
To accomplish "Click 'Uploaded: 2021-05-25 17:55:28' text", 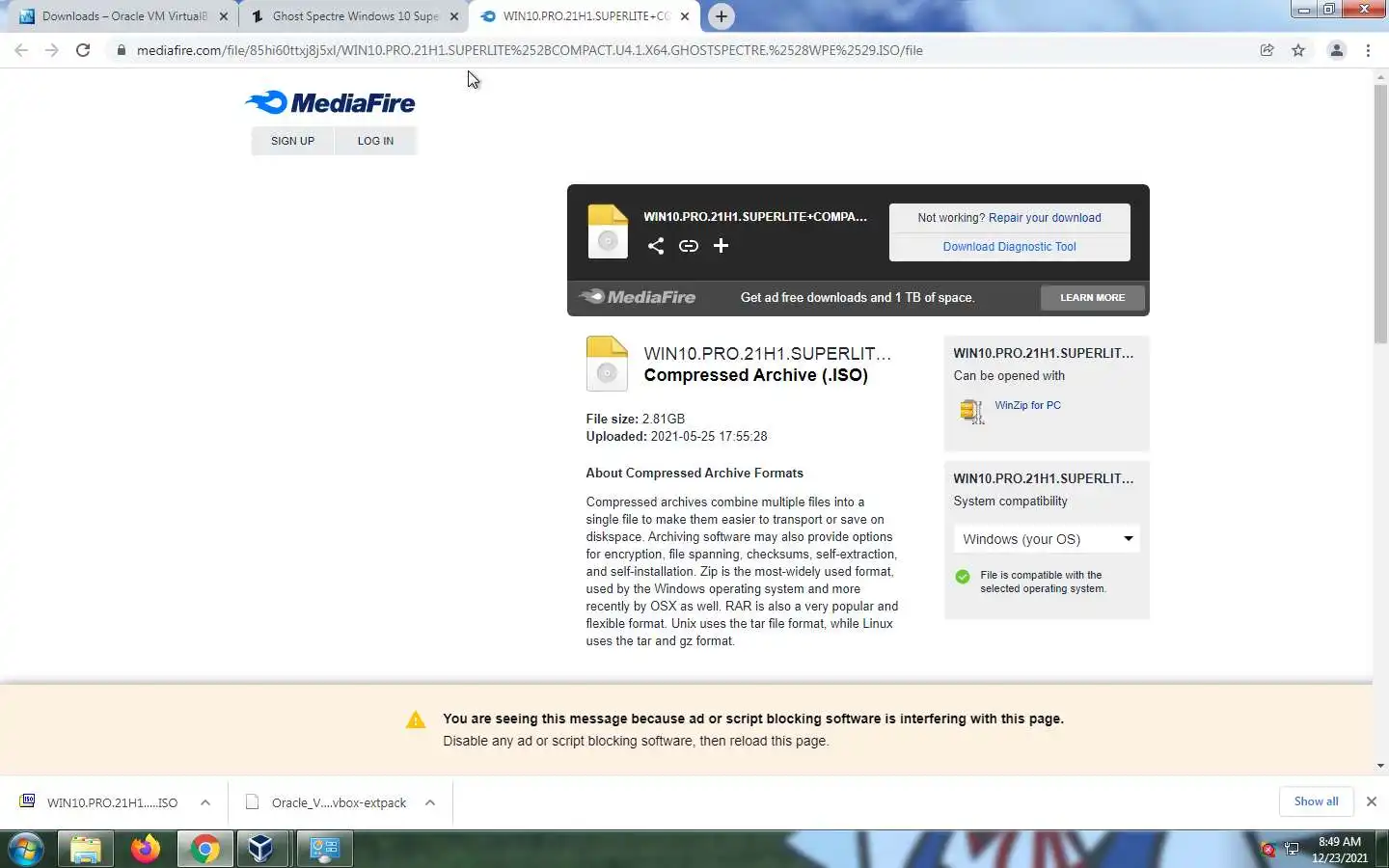I will [676, 436].
